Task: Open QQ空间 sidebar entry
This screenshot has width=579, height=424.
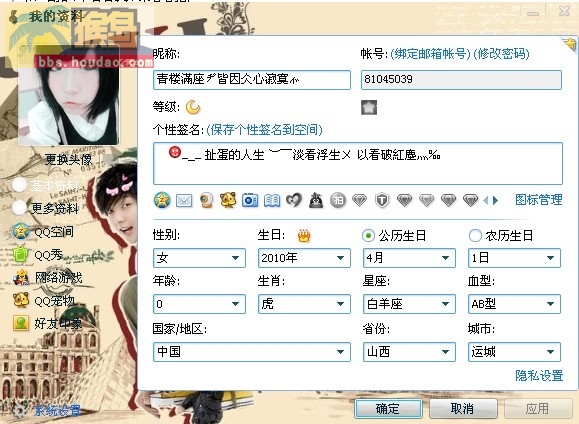Action: pos(54,232)
